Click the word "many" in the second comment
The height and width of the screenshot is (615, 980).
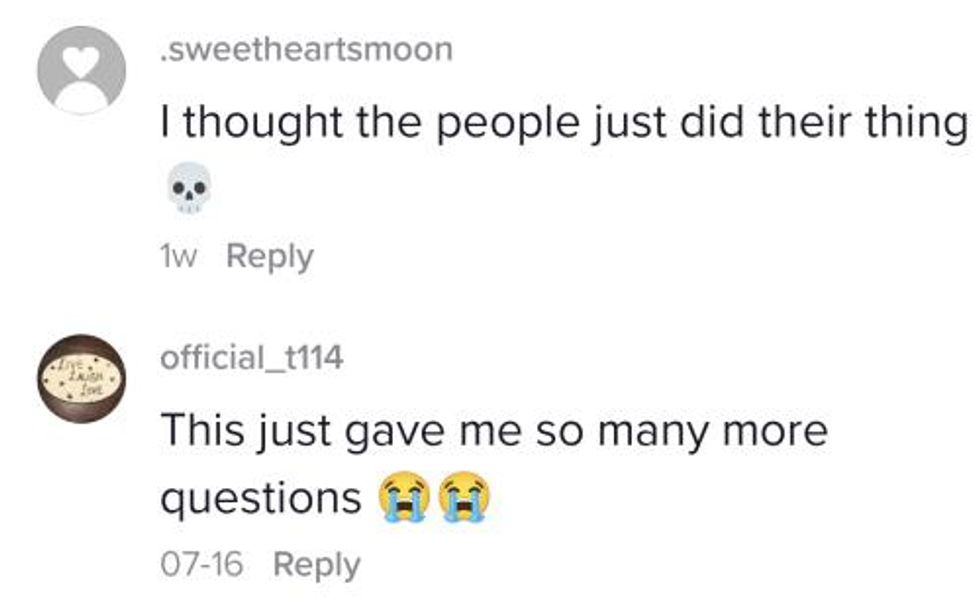pyautogui.click(x=638, y=431)
